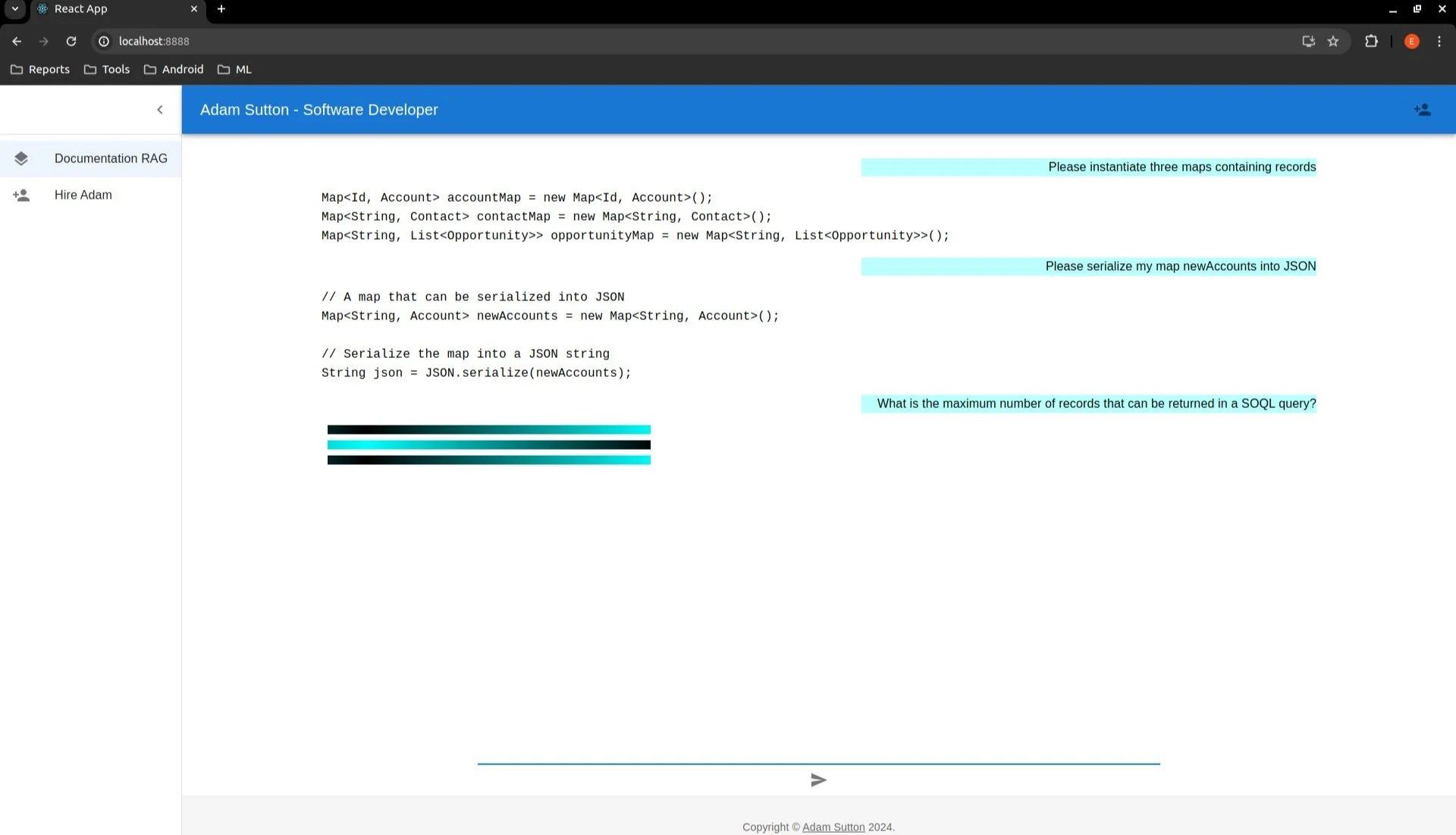Send the message using the arrow icon
The height and width of the screenshot is (835, 1456).
coord(818,780)
